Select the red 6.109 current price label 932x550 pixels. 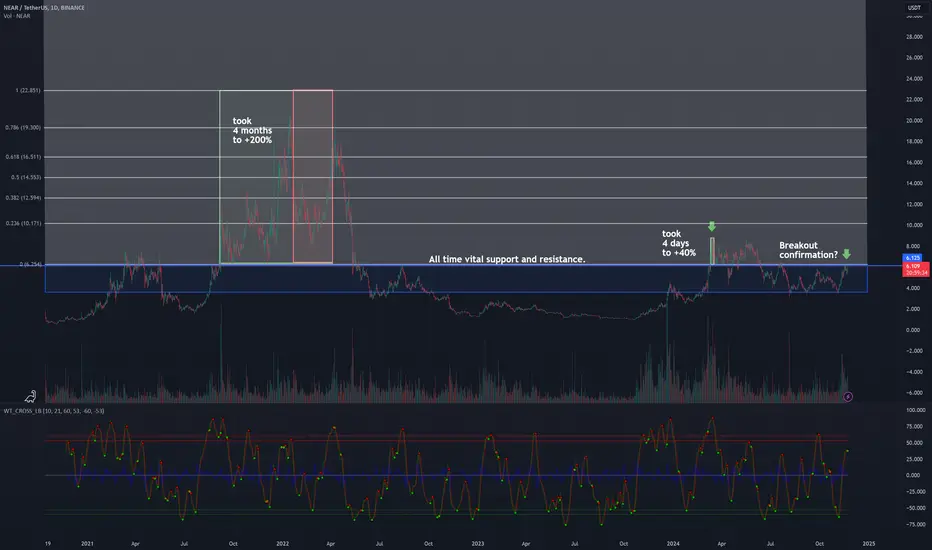pos(915,269)
